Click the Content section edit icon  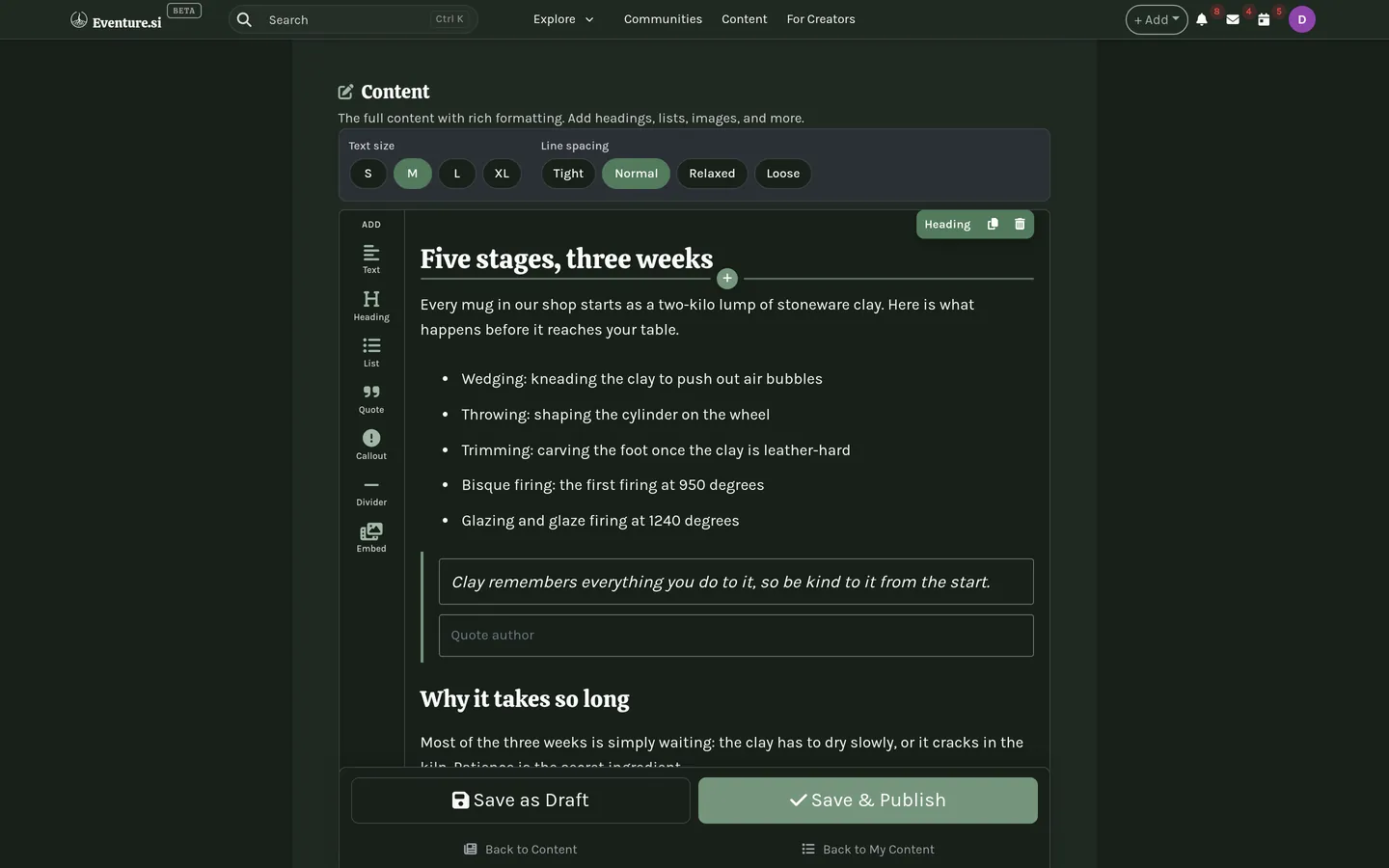[x=345, y=92]
